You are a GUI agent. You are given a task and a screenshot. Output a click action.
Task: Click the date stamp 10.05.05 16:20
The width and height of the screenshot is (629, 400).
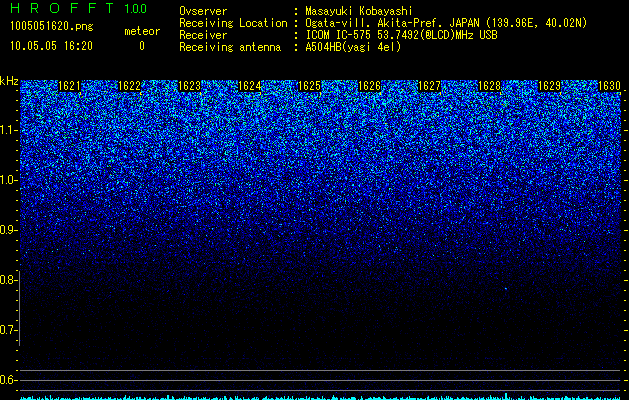pyautogui.click(x=51, y=46)
